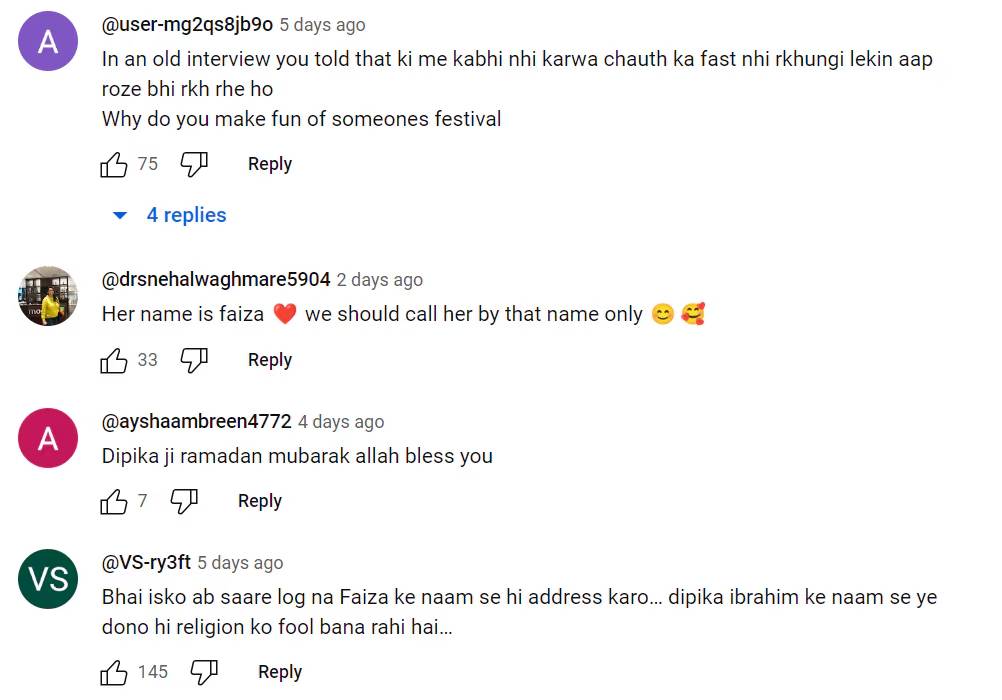Open the '5 days ago' timestamp on @VS-ry3ft comment
The width and height of the screenshot is (1002, 700).
(240, 563)
